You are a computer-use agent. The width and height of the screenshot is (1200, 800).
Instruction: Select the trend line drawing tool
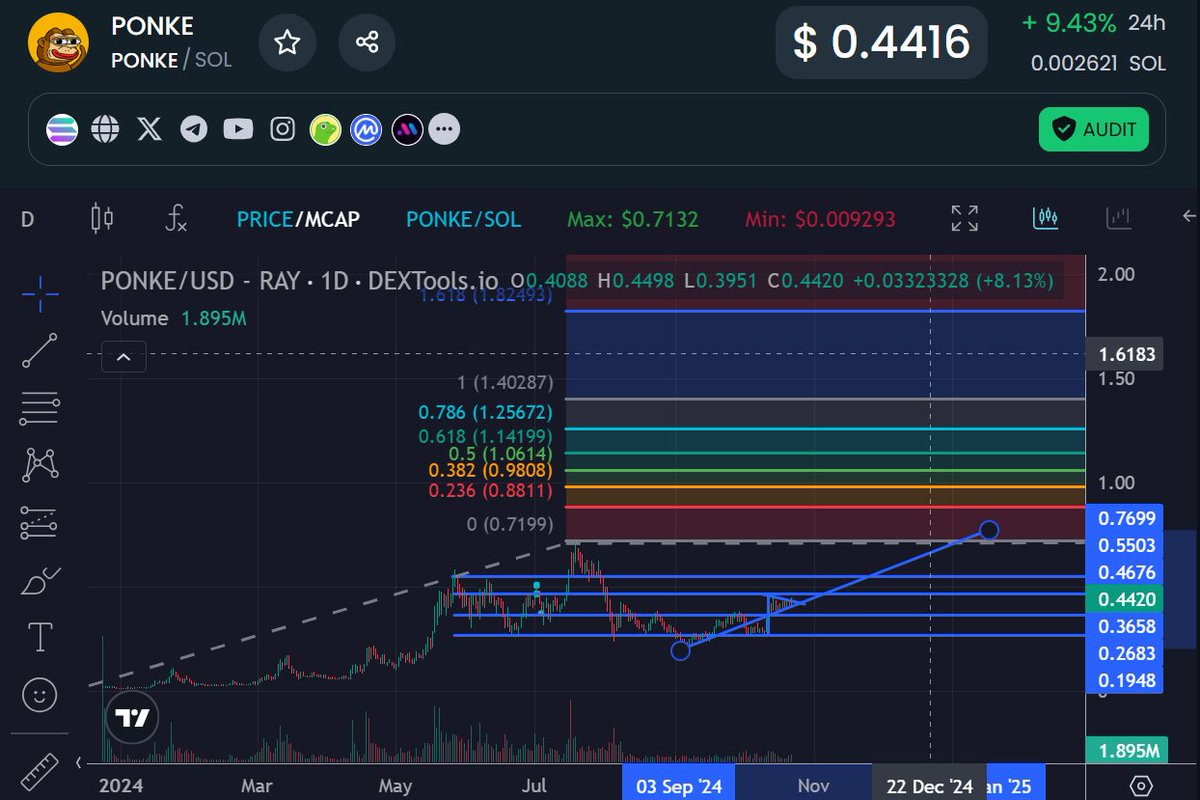tap(39, 349)
